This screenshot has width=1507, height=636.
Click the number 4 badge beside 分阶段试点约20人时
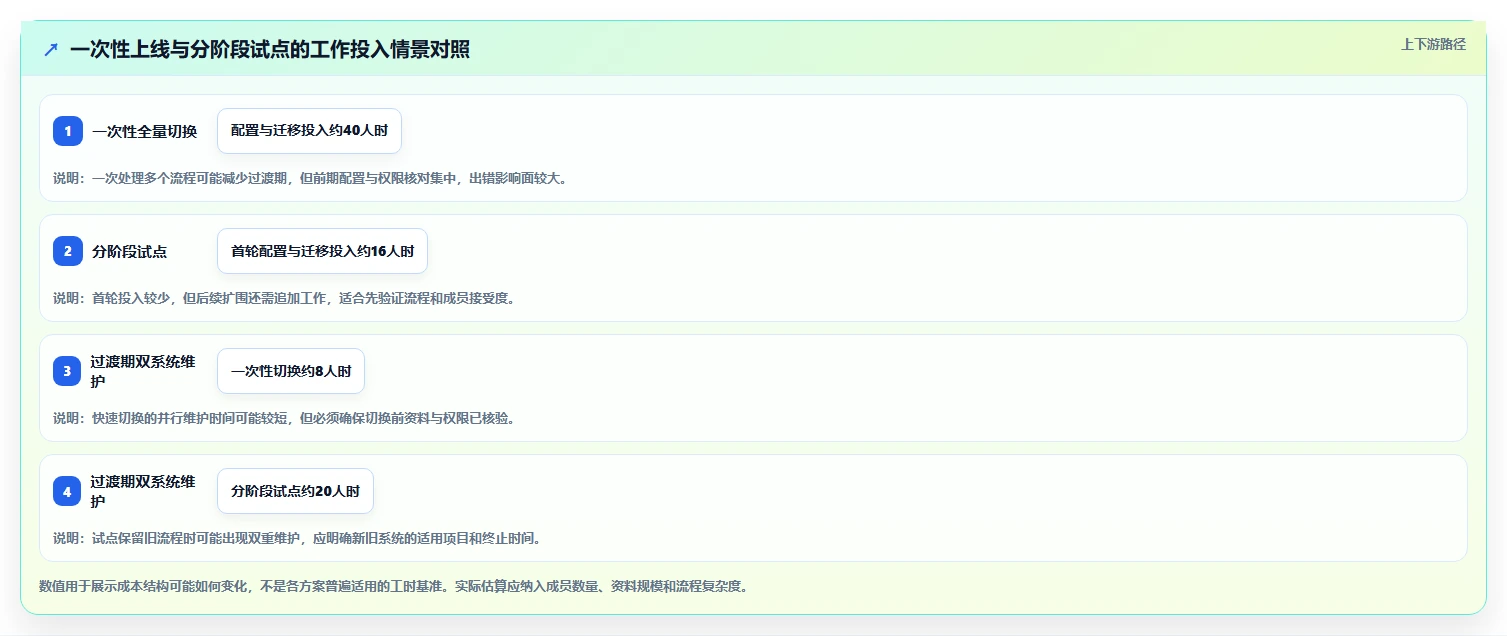[68, 491]
